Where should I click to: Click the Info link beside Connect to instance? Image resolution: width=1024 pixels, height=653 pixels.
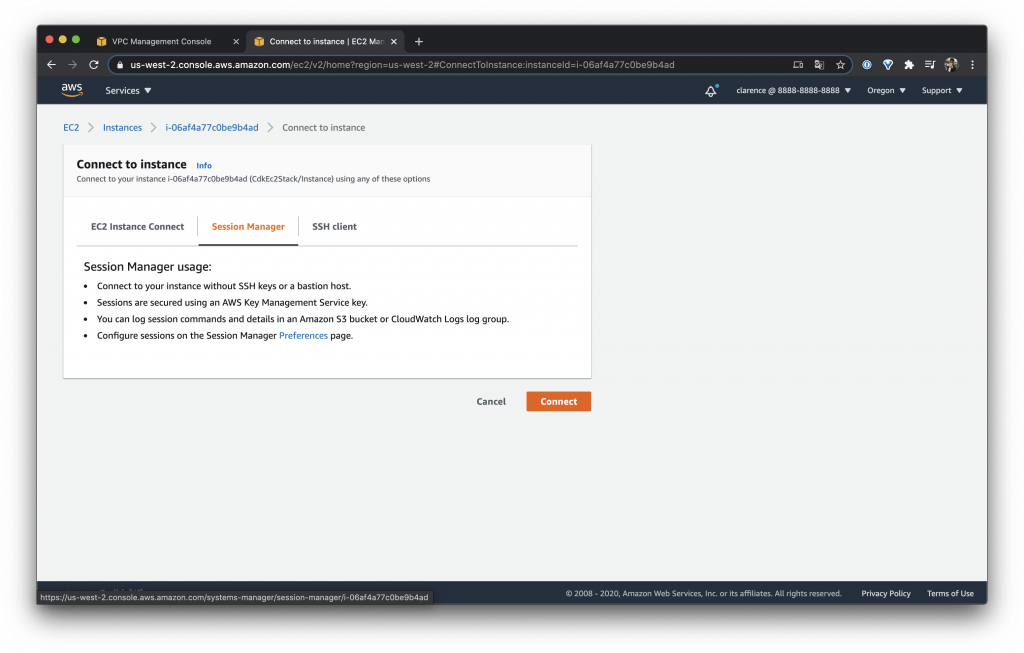[204, 165]
